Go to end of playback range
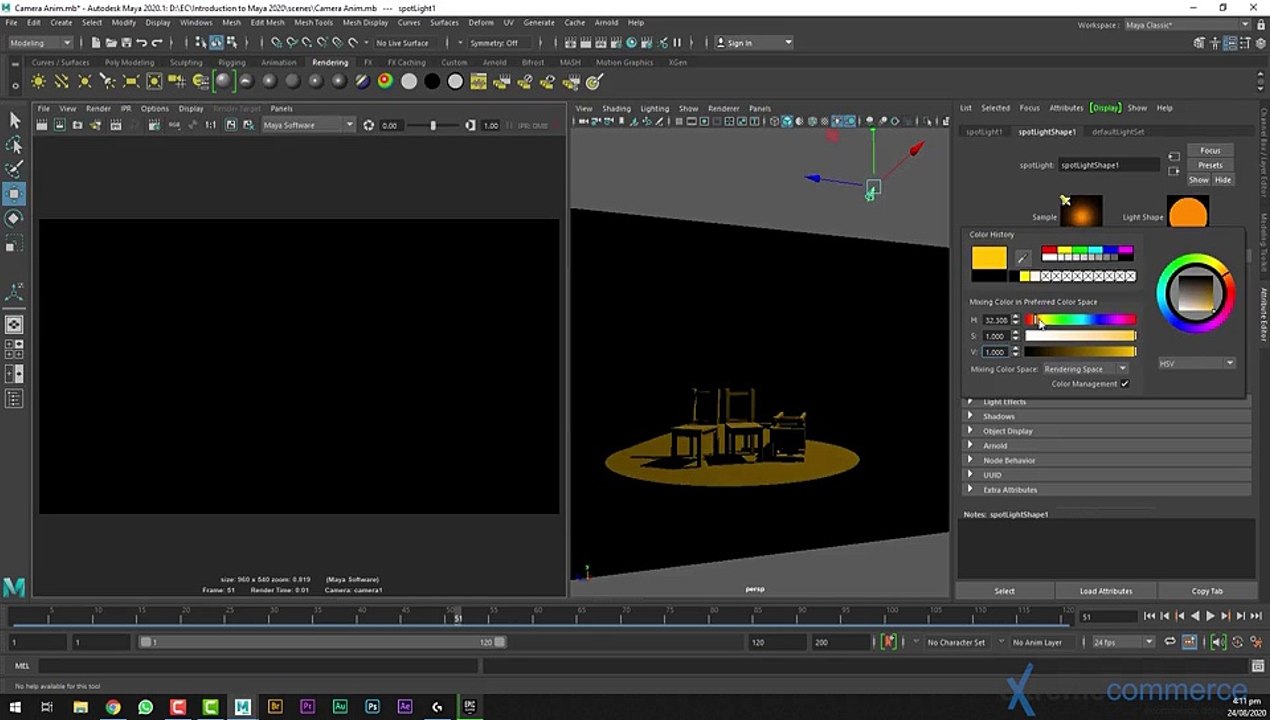The image size is (1270, 720). tap(1256, 616)
